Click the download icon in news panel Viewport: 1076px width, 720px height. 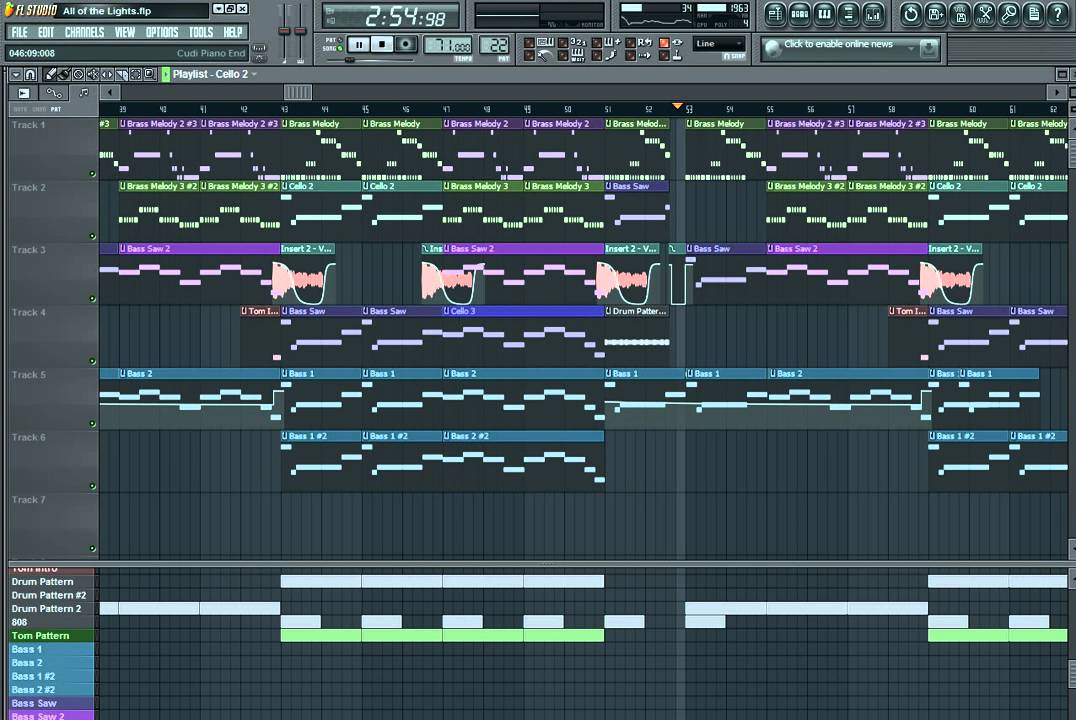[928, 48]
